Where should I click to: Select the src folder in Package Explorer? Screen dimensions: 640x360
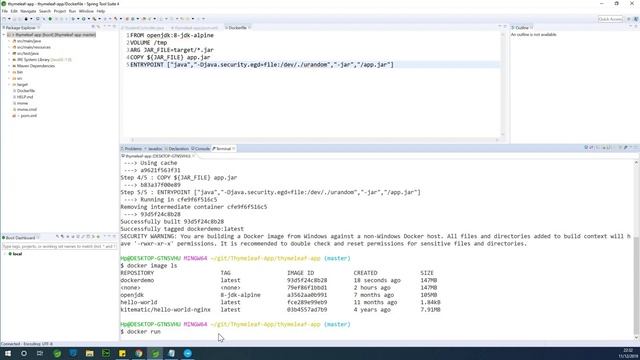point(19,78)
